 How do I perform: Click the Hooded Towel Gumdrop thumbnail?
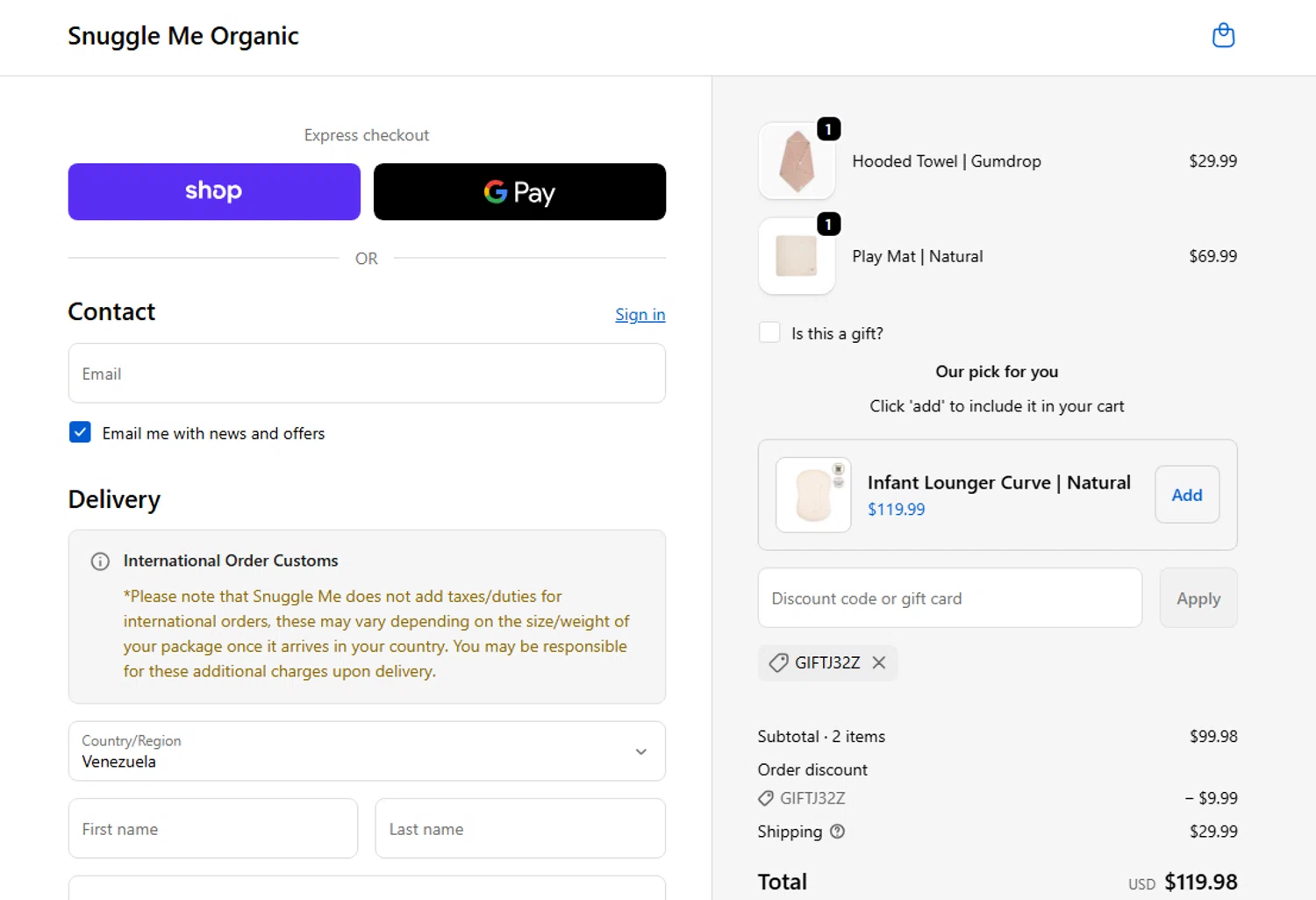pos(797,161)
